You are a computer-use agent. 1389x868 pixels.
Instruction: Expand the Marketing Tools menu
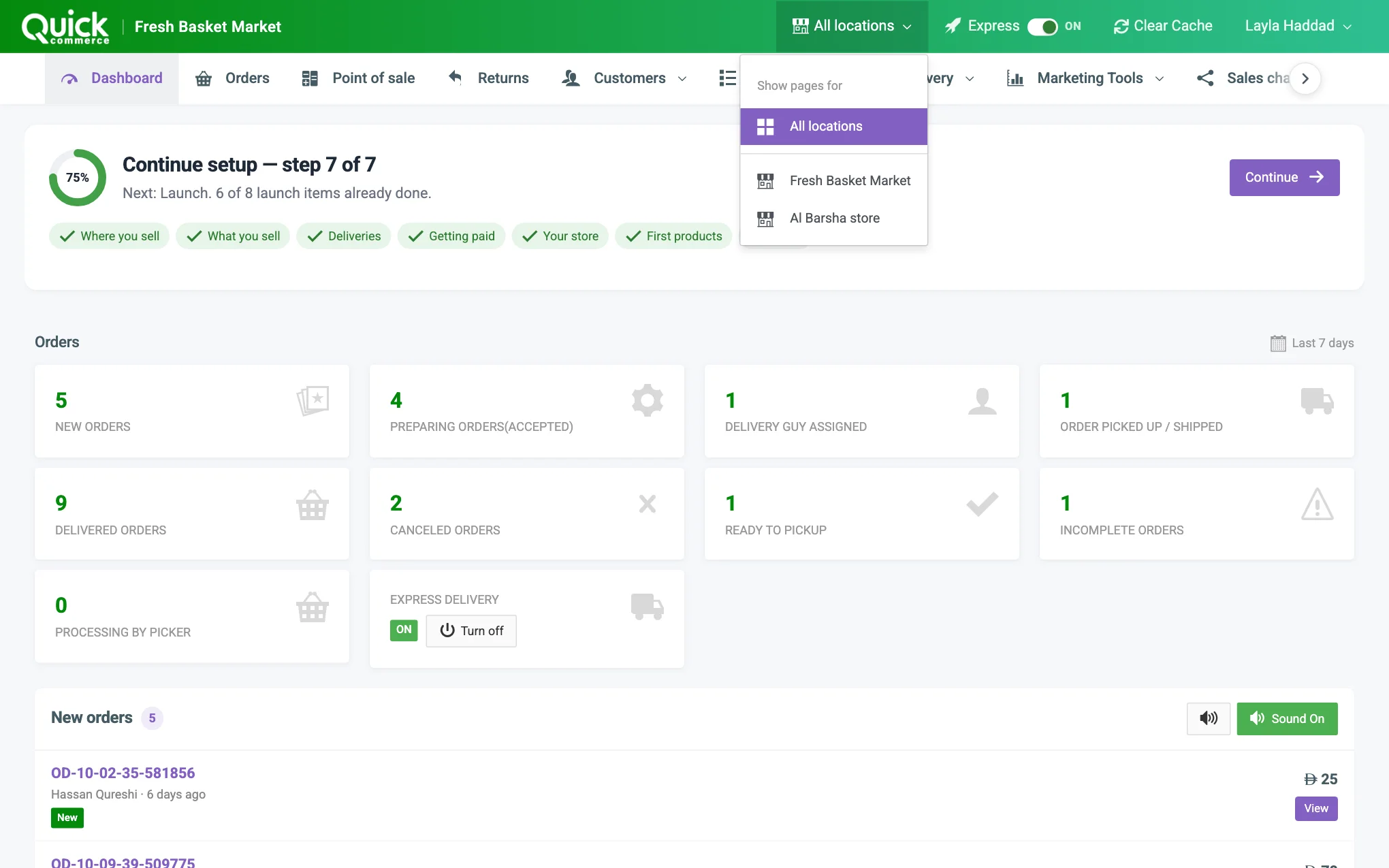pos(1086,78)
